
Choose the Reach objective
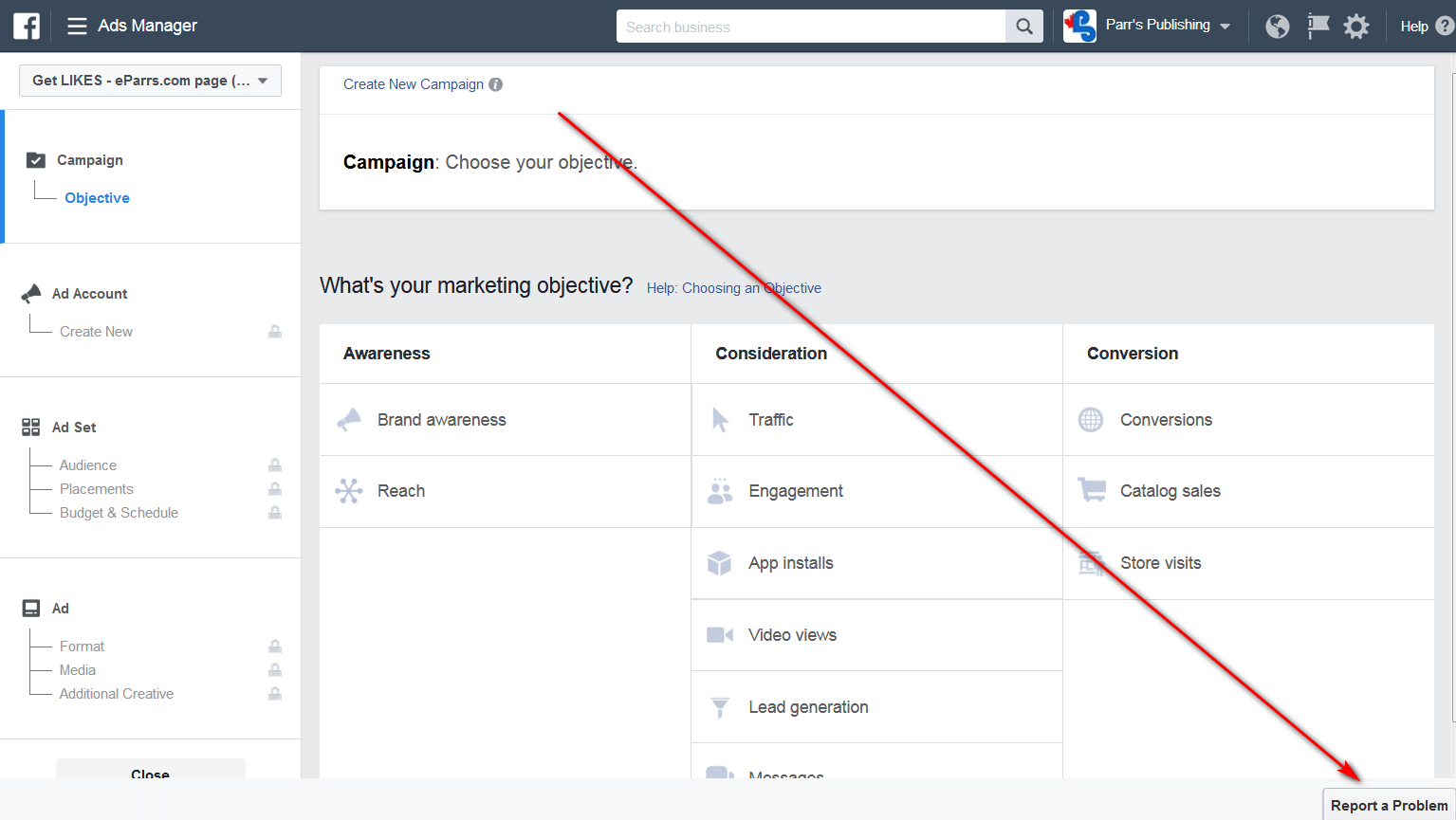(506, 491)
